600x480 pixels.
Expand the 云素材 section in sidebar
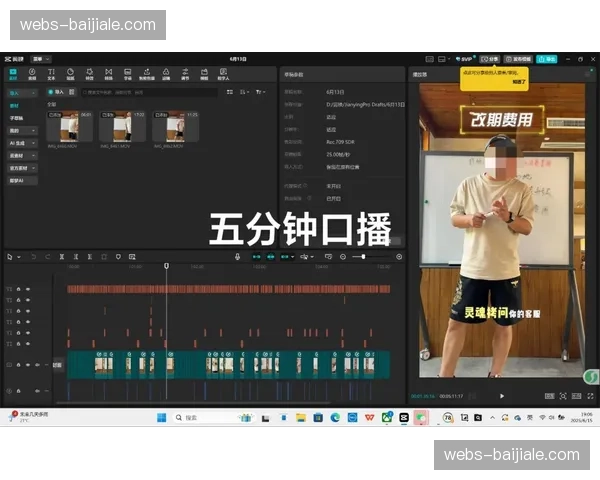point(23,155)
